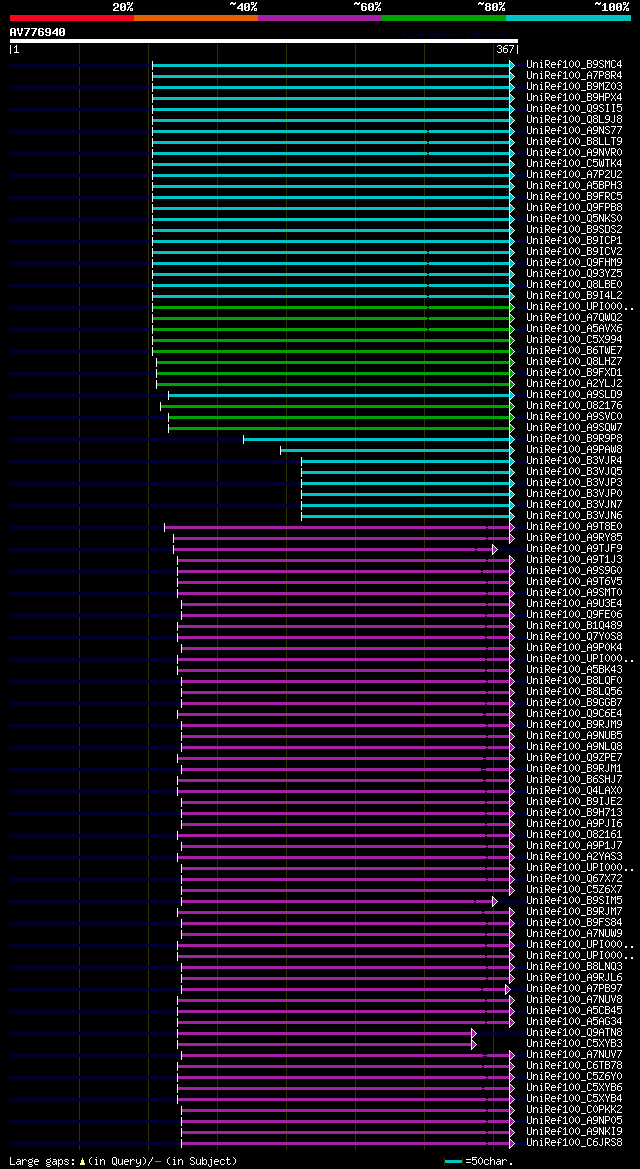Select the UniRef100_B9HPX4 label
The width and height of the screenshot is (640, 1169).
(x=574, y=98)
